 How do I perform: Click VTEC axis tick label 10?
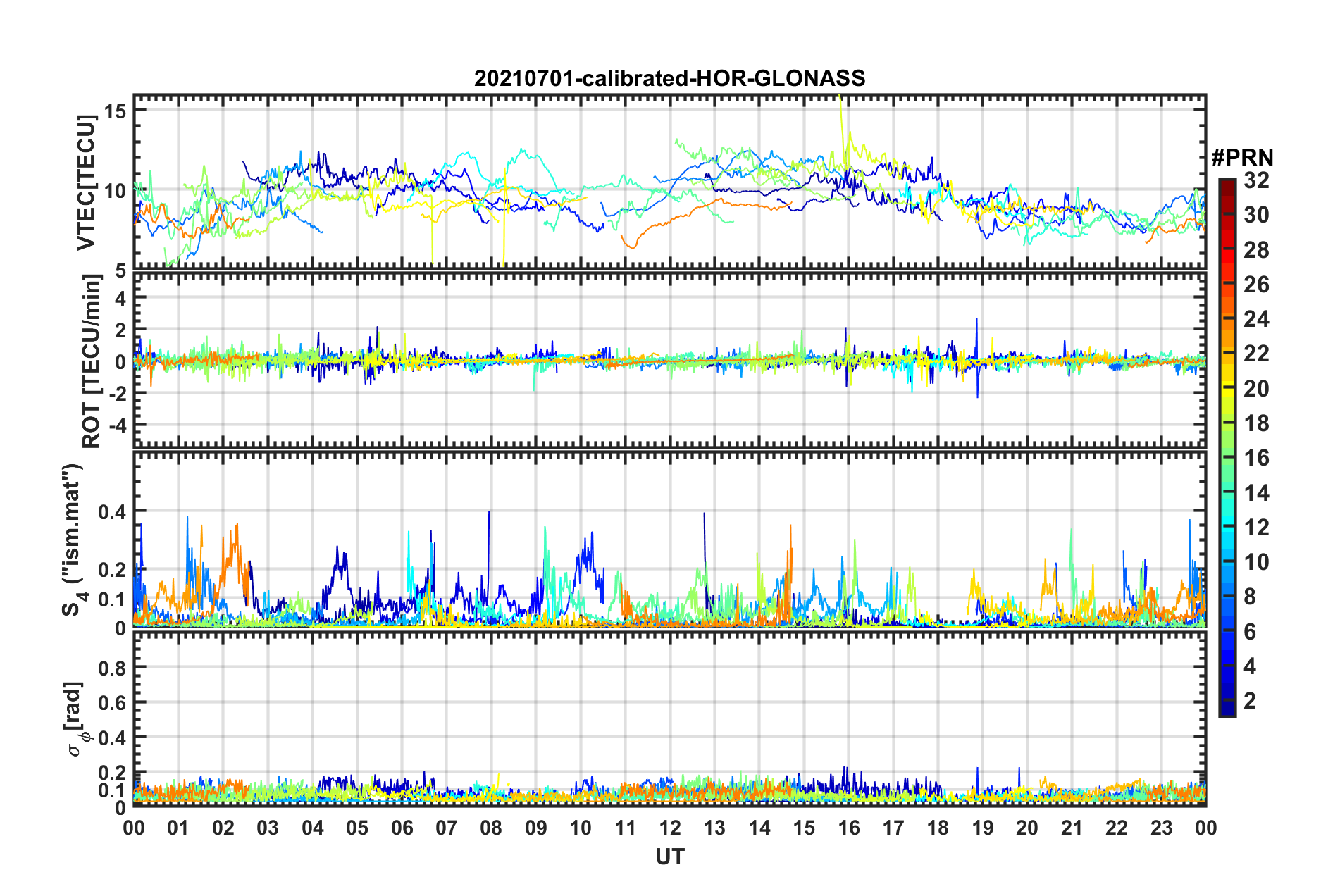[x=116, y=191]
